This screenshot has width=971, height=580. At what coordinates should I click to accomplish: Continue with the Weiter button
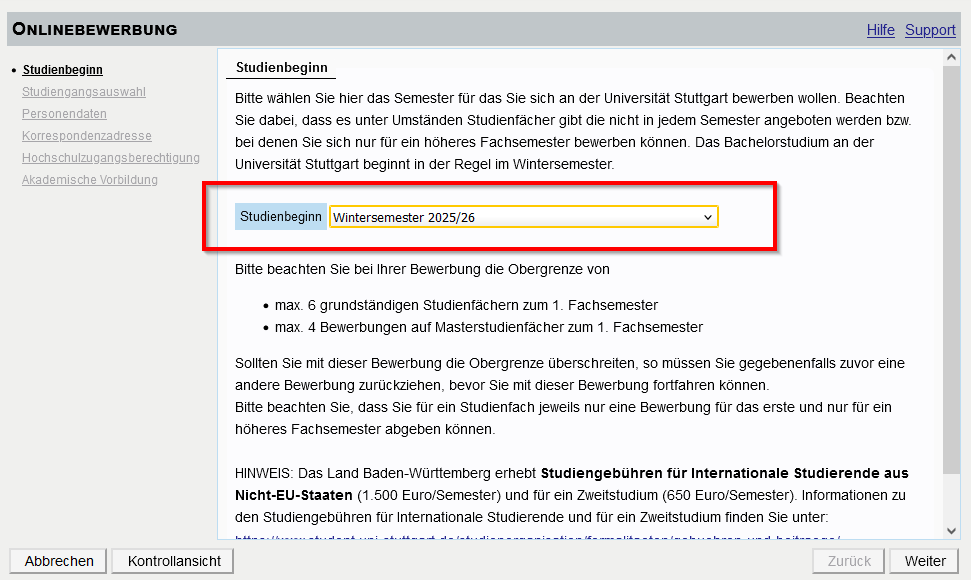click(x=925, y=561)
